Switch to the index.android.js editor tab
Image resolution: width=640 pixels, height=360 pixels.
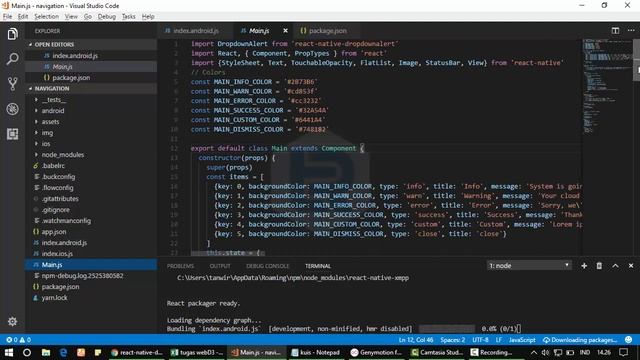click(195, 31)
